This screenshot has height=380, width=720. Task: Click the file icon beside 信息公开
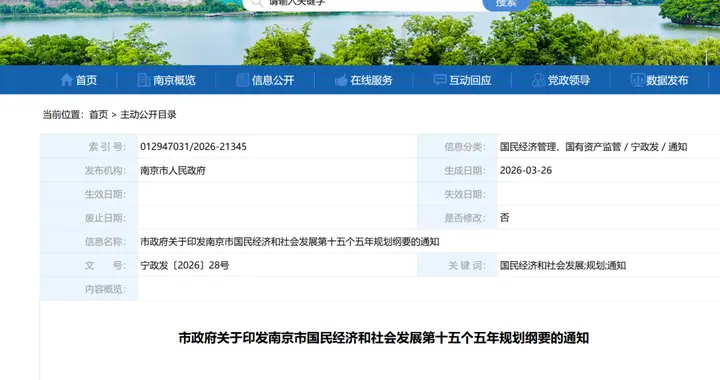[242, 80]
